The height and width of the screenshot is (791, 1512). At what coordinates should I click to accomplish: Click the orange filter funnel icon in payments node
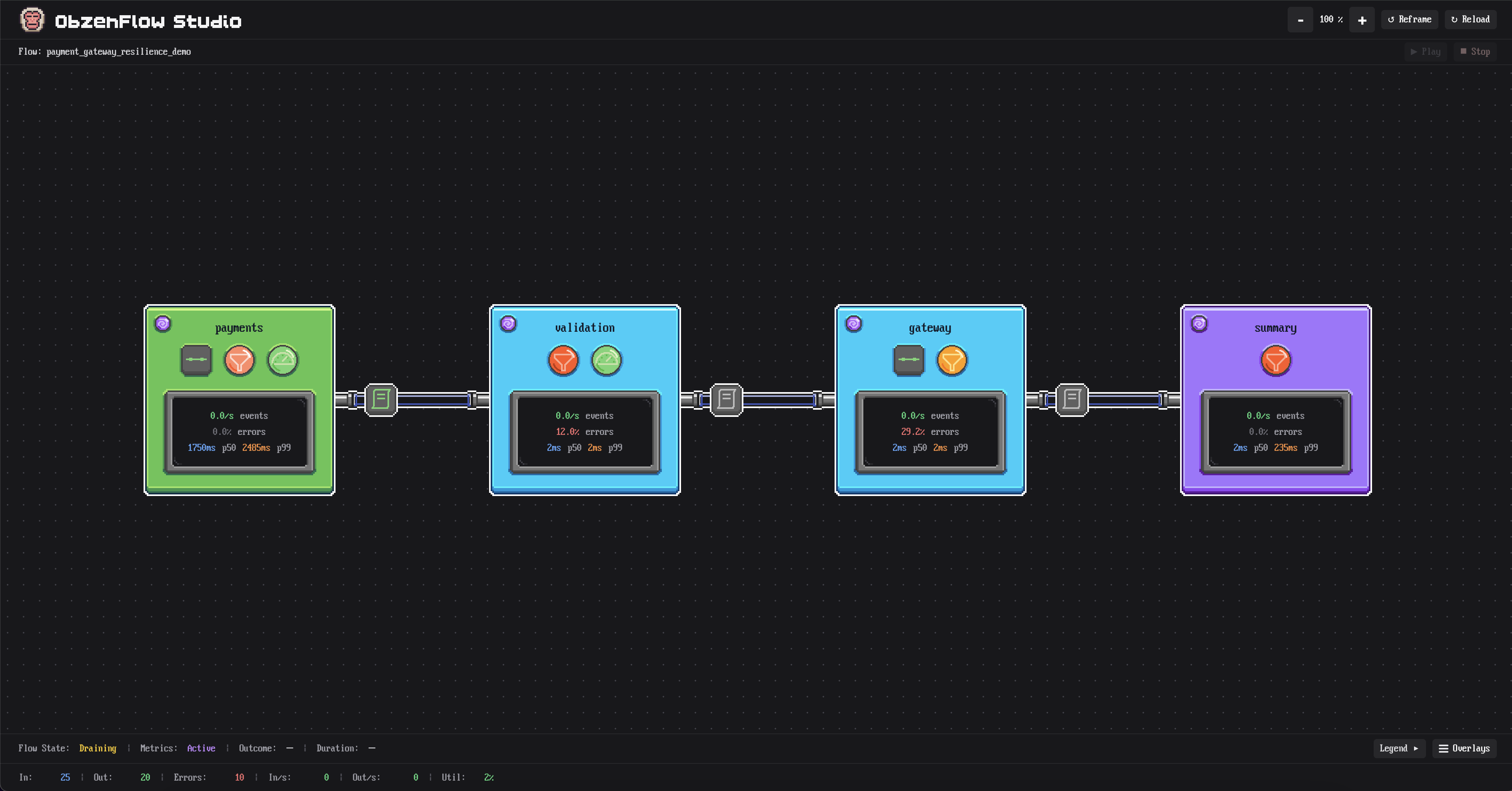[240, 360]
